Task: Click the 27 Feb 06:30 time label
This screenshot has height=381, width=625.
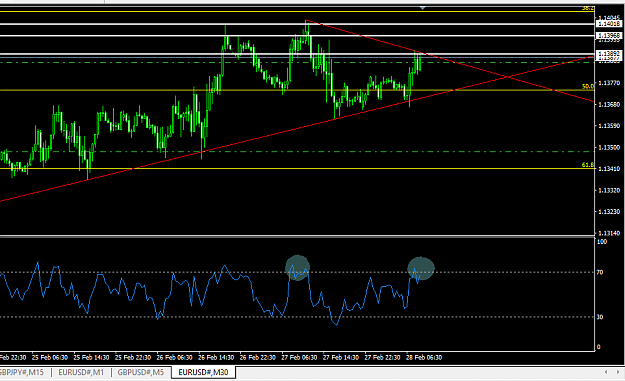Action: (299, 357)
